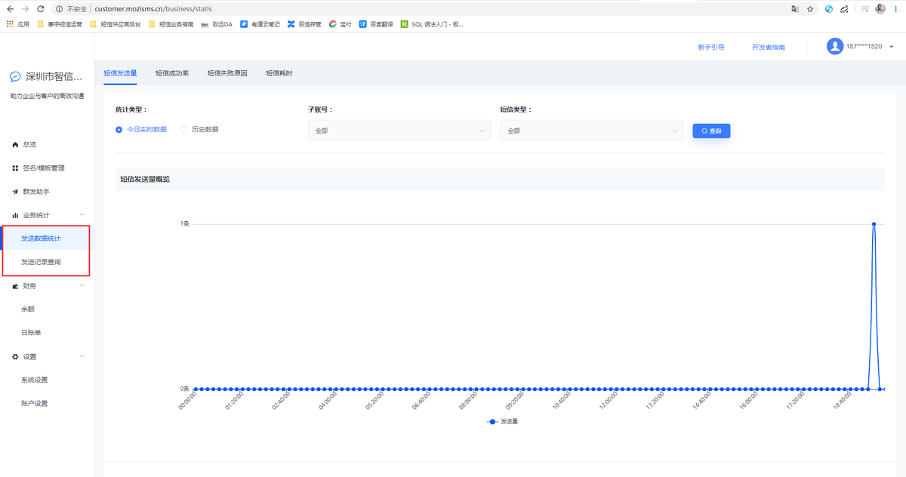Image resolution: width=906 pixels, height=477 pixels.
Task: Open the 签名/模板管理 menu item
Action: point(44,168)
